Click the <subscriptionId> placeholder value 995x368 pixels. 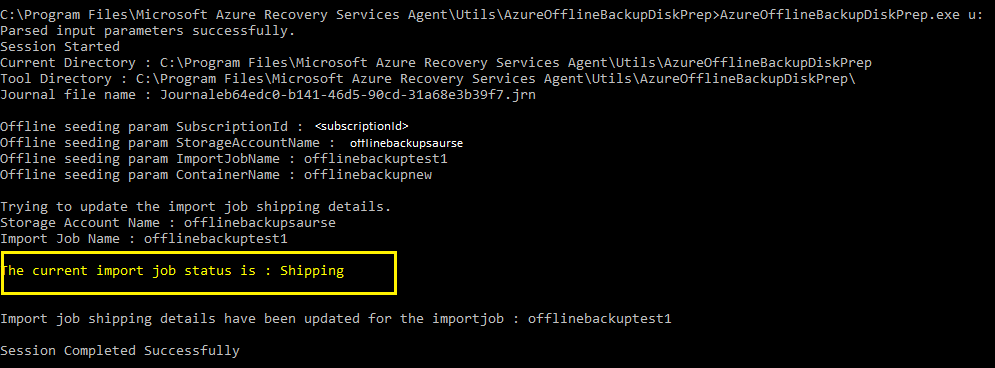pos(362,126)
